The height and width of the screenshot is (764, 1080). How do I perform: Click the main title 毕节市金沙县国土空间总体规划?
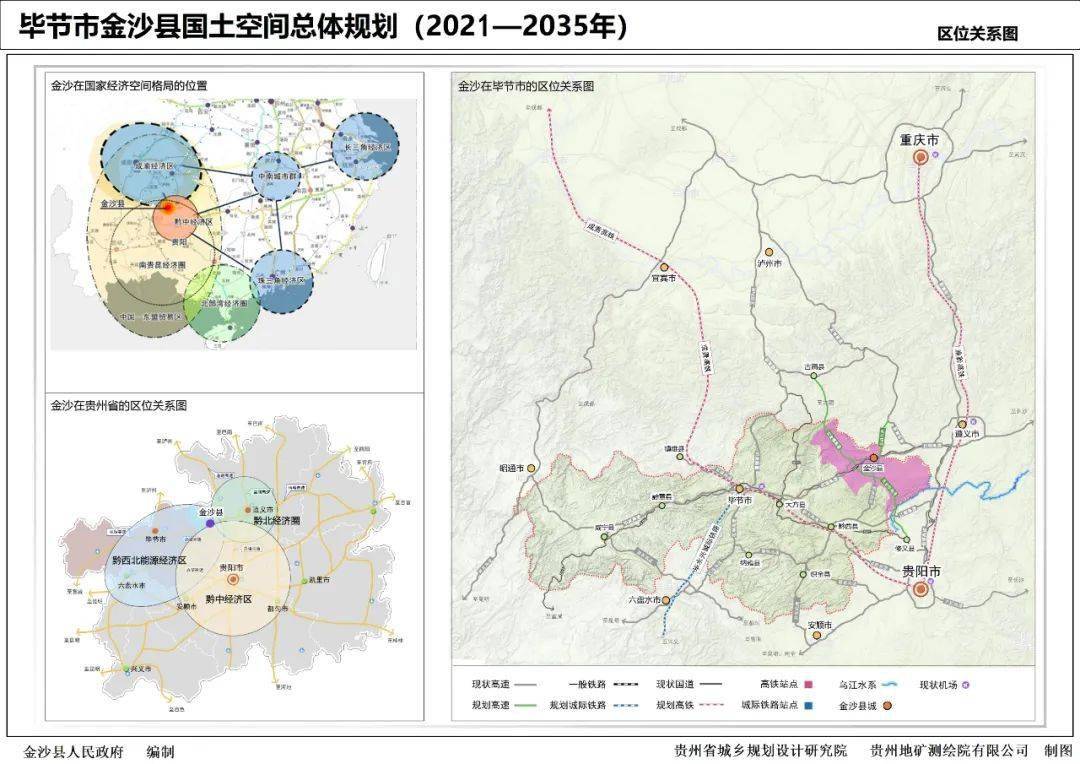(208, 26)
